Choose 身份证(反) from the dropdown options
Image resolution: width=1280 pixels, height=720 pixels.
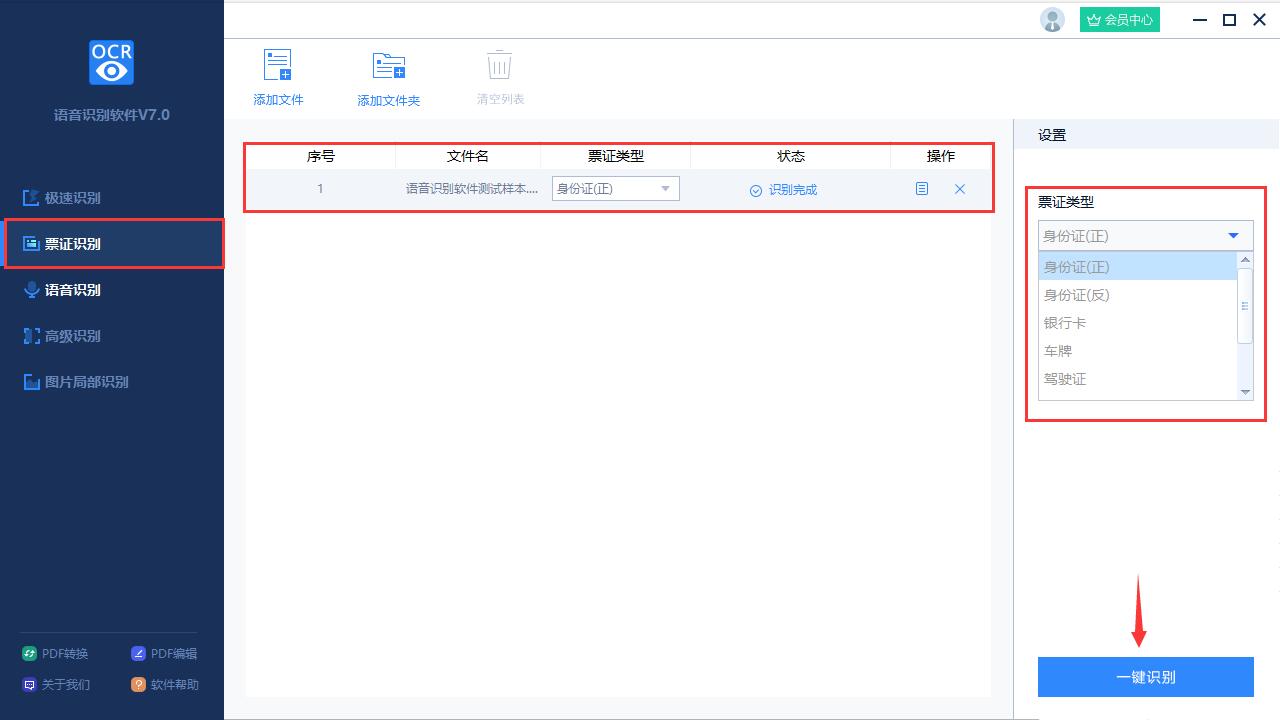[1077, 294]
